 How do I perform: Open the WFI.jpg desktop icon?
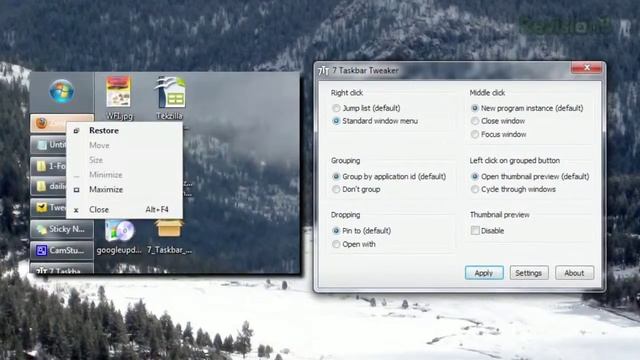119,98
